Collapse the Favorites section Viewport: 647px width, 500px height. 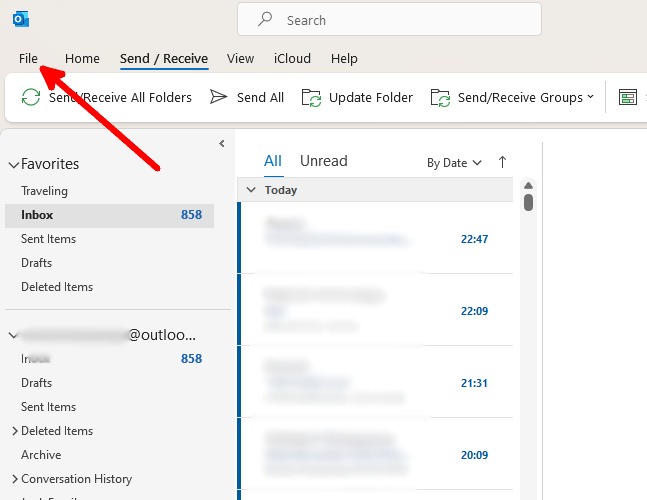click(x=14, y=165)
